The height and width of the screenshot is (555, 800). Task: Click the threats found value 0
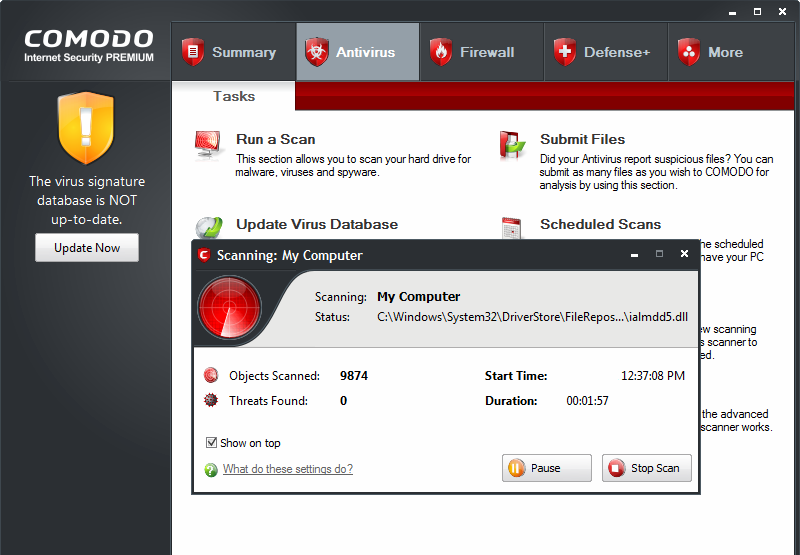(x=343, y=401)
